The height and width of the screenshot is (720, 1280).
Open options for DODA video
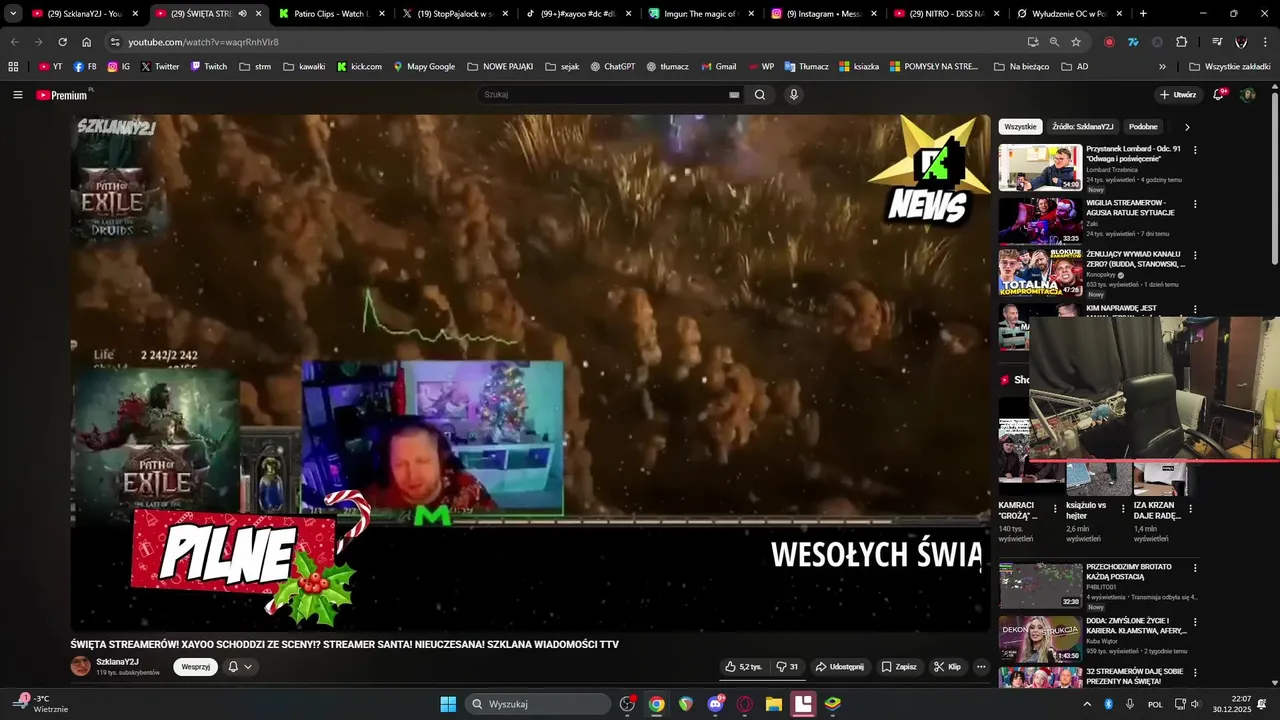(1195, 621)
